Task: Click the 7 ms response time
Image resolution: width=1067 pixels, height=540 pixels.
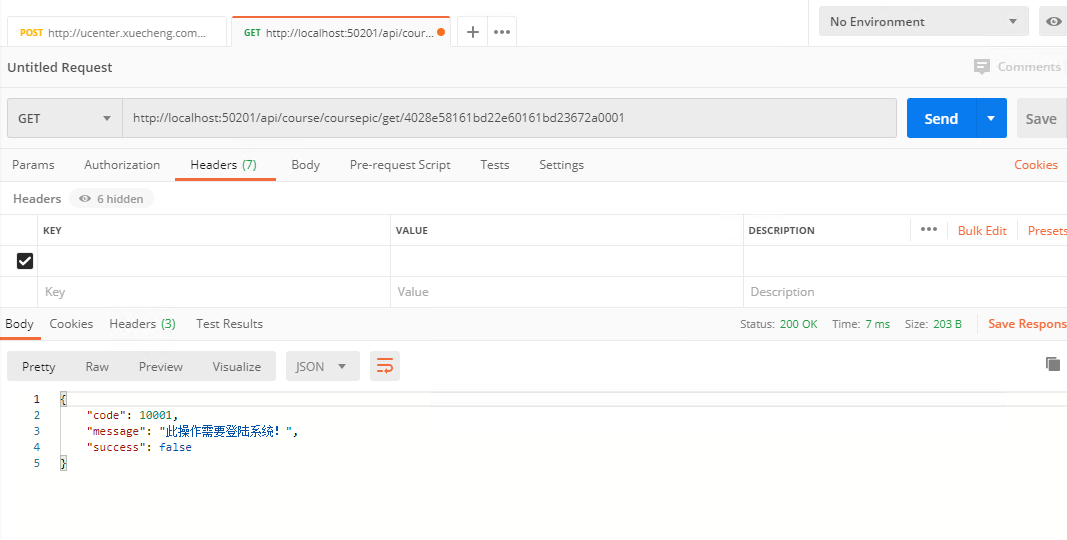Action: pyautogui.click(x=877, y=324)
